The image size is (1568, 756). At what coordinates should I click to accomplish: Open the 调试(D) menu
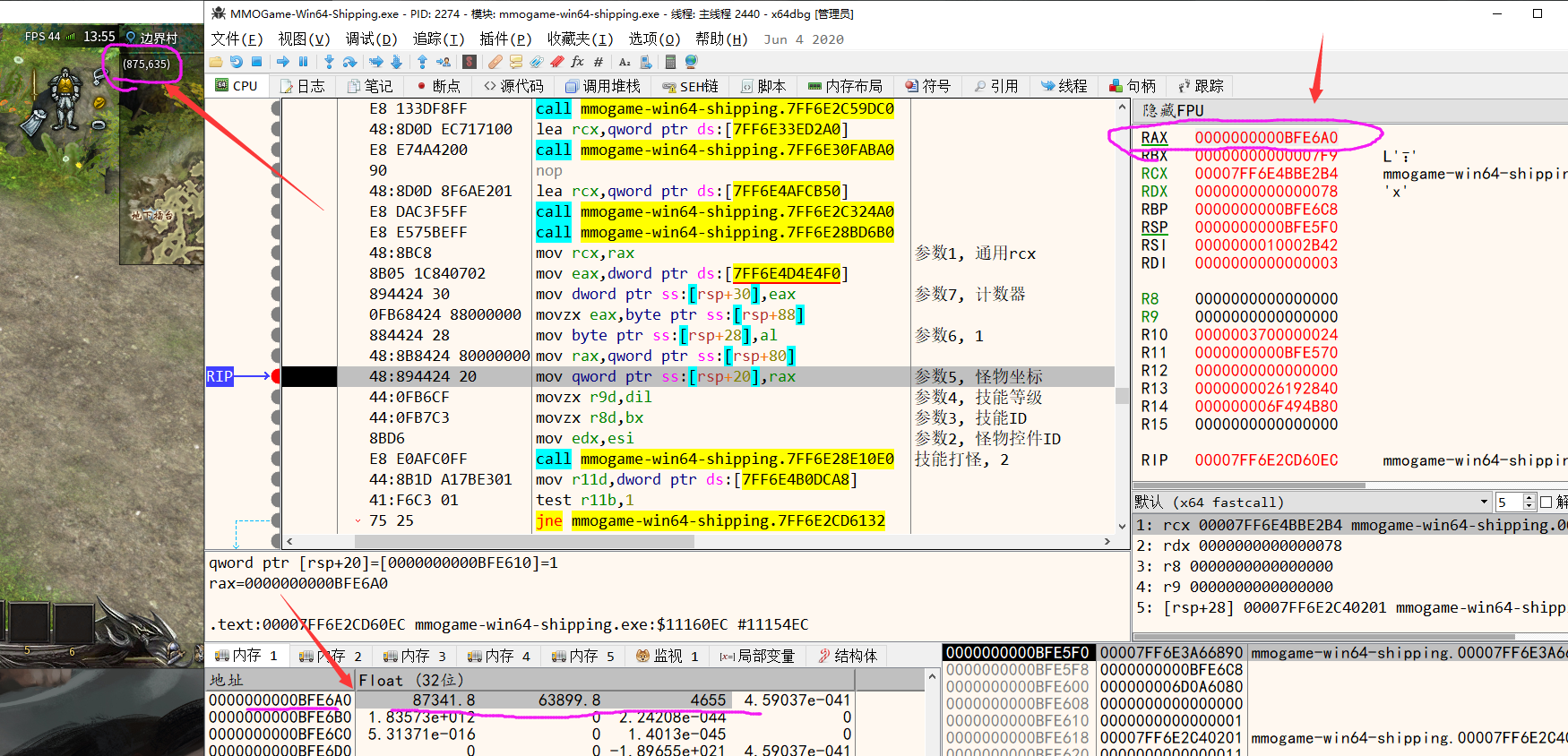(371, 39)
